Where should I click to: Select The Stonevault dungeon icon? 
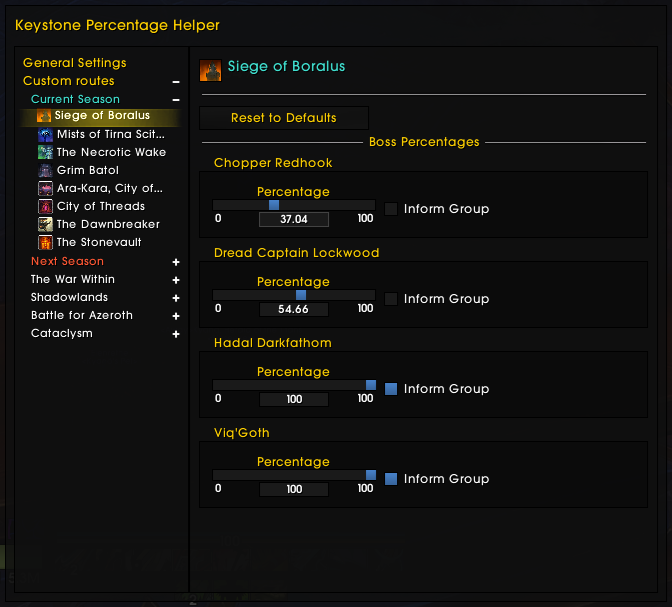[45, 242]
